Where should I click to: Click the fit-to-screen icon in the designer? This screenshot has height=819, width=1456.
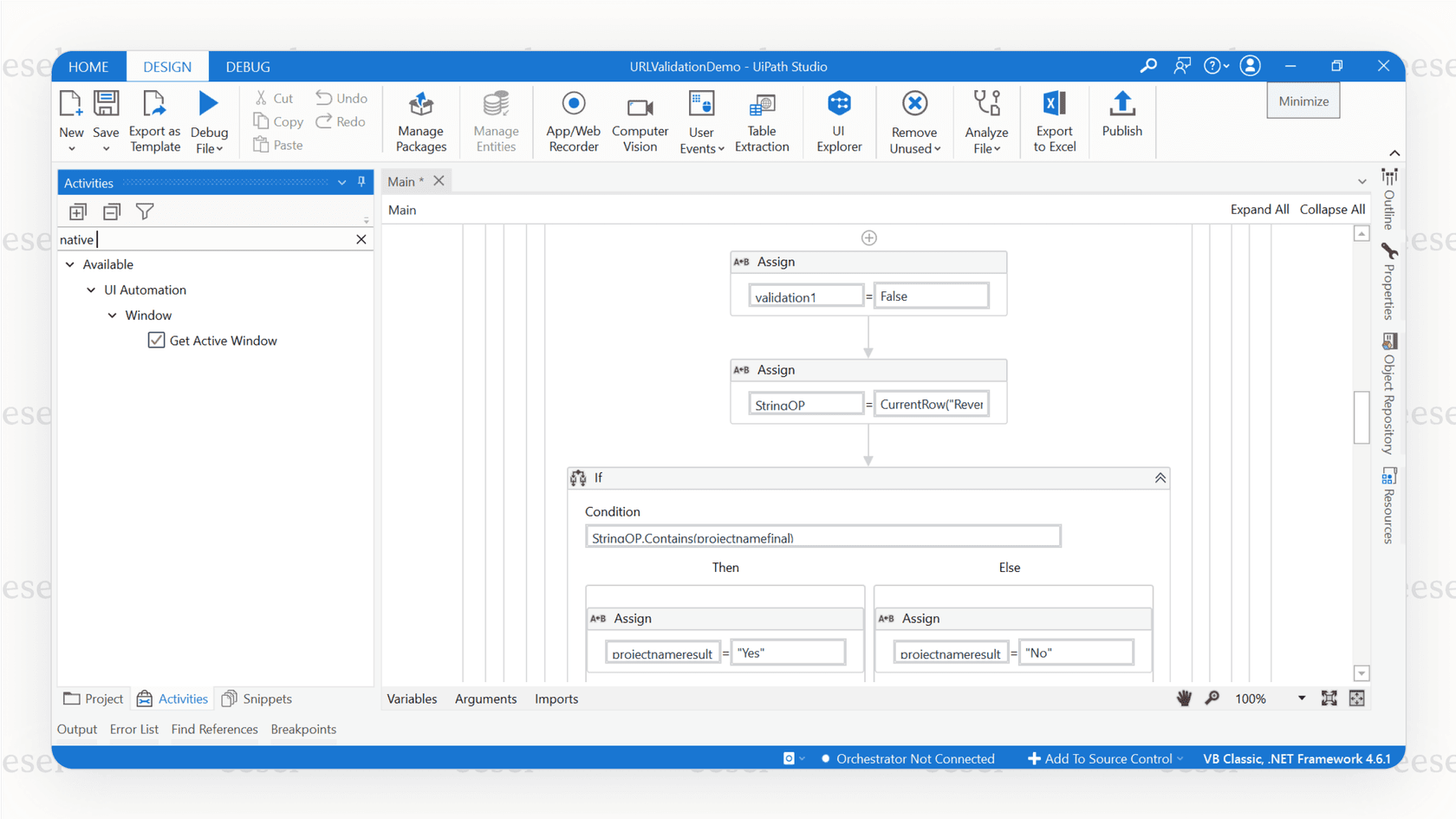pyautogui.click(x=1329, y=698)
